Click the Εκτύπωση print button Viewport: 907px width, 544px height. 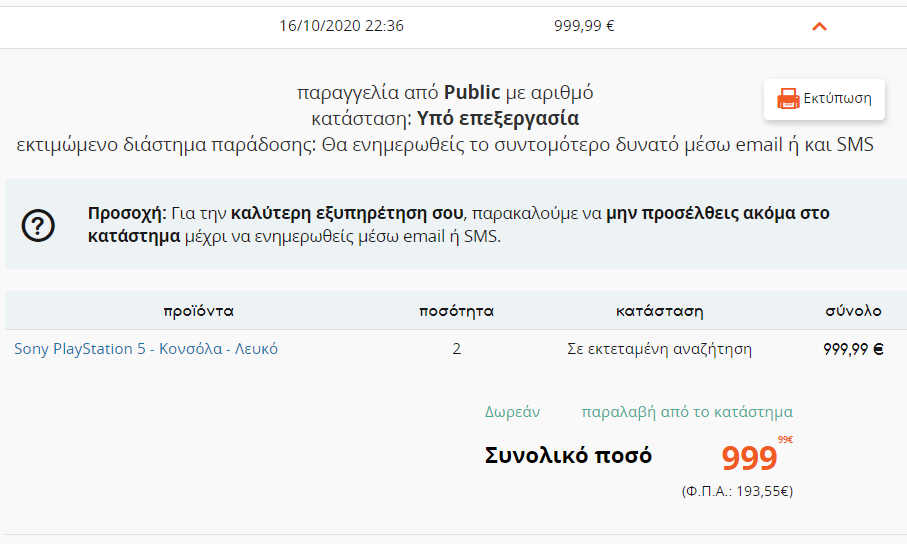pyautogui.click(x=824, y=99)
